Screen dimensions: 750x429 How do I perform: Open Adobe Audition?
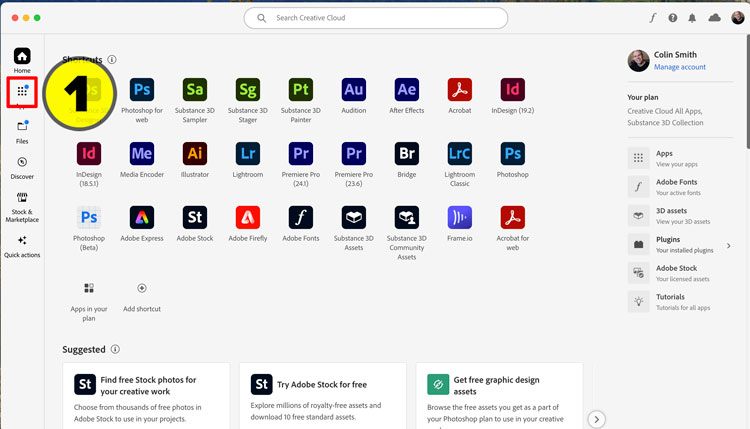[353, 90]
